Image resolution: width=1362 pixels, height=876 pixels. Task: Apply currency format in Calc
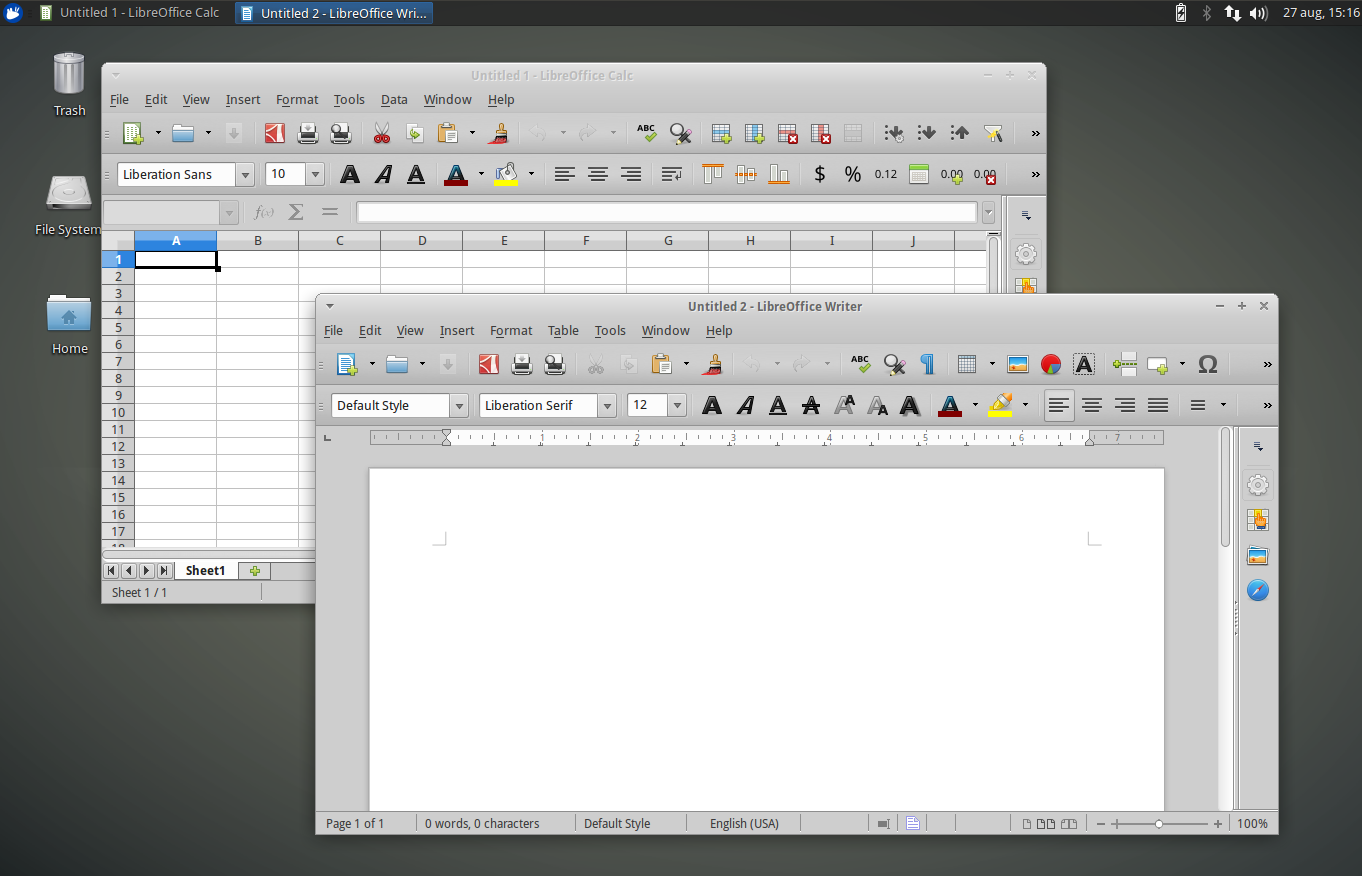tap(819, 173)
